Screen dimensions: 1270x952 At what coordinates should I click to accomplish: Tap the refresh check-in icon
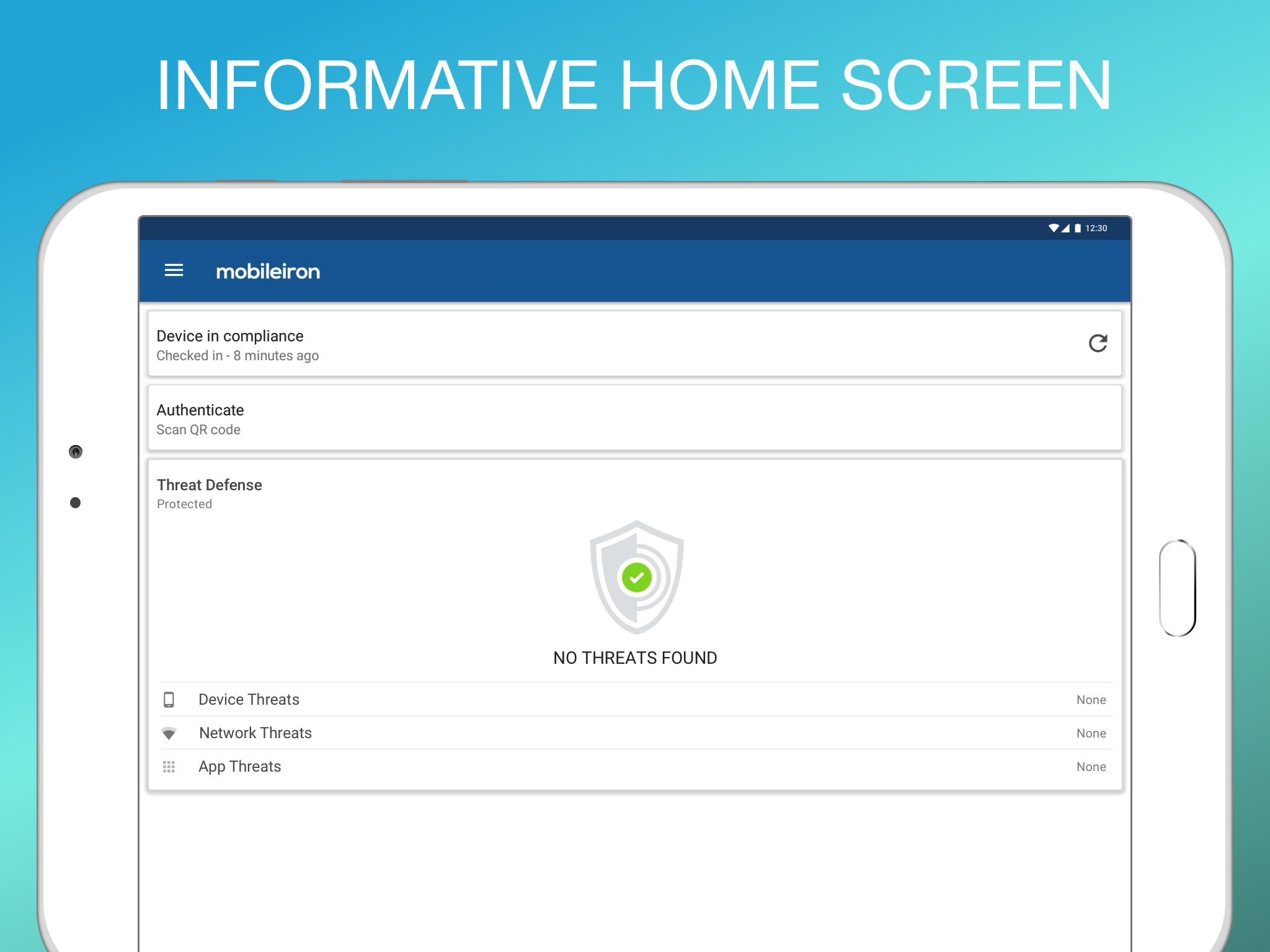(1098, 343)
